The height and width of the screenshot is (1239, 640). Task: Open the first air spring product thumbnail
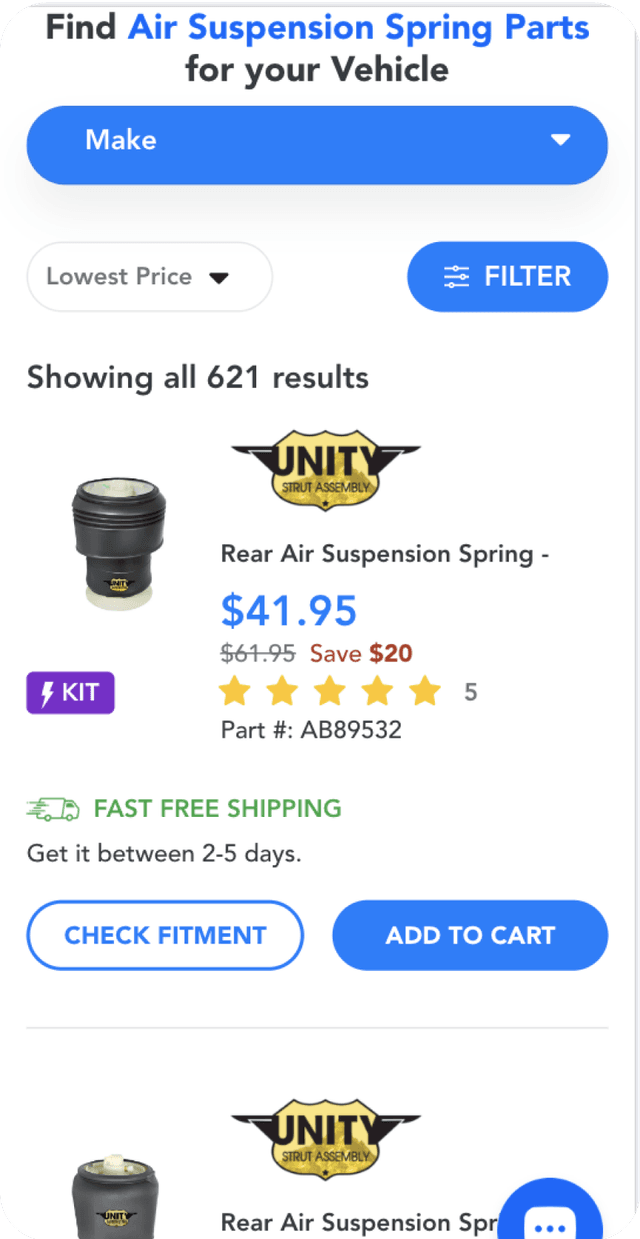[x=119, y=541]
